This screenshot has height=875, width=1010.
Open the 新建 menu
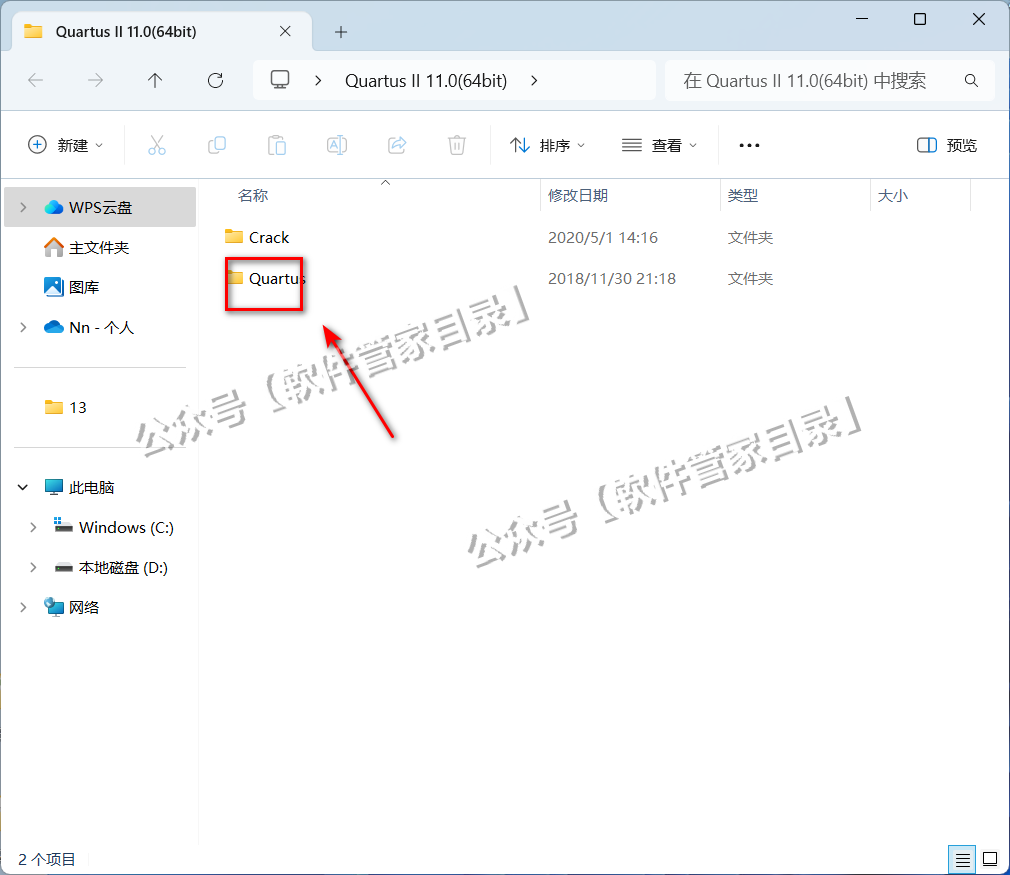tap(65, 145)
